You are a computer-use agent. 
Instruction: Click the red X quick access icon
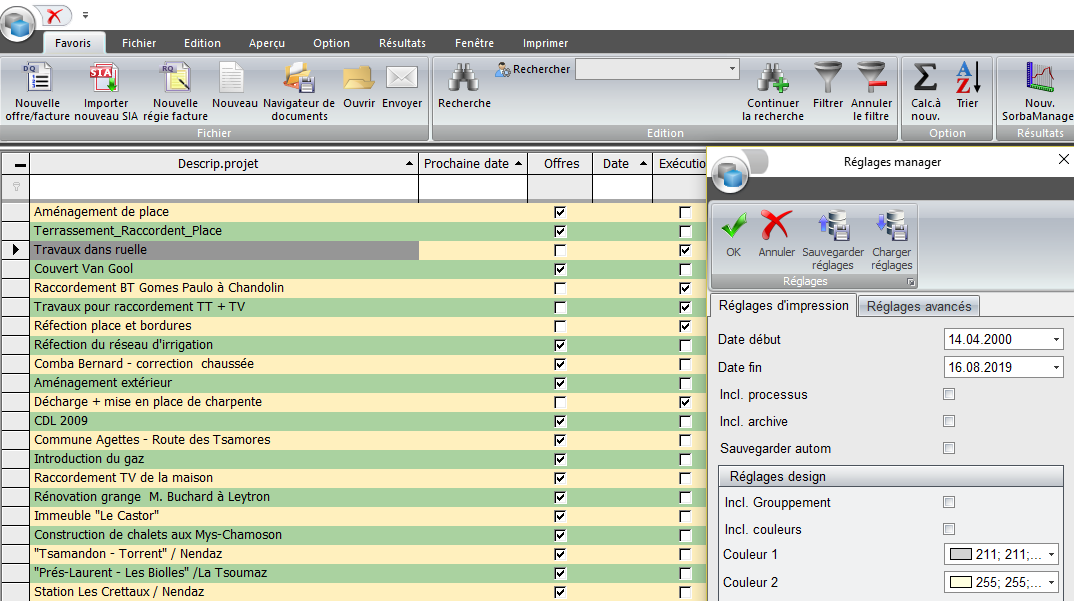pyautogui.click(x=55, y=15)
